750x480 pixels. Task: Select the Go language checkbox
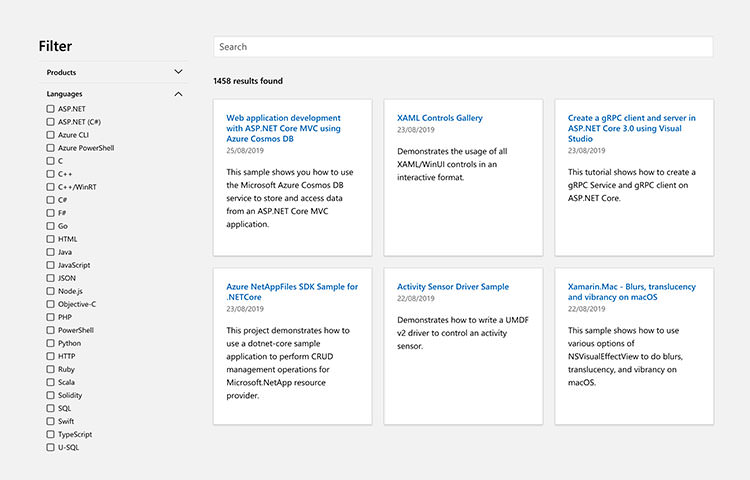(x=51, y=226)
